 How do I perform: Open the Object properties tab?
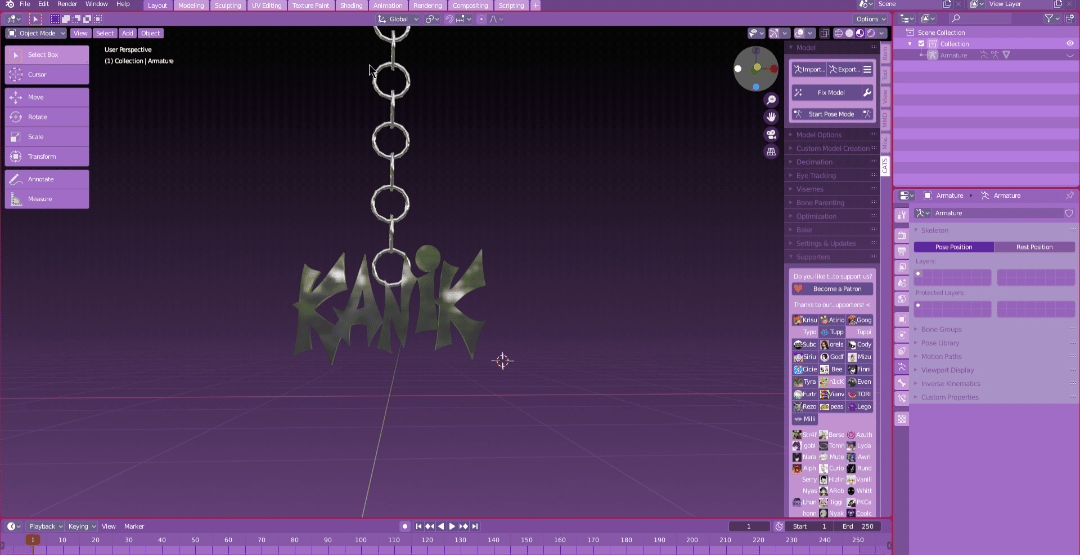click(902, 319)
